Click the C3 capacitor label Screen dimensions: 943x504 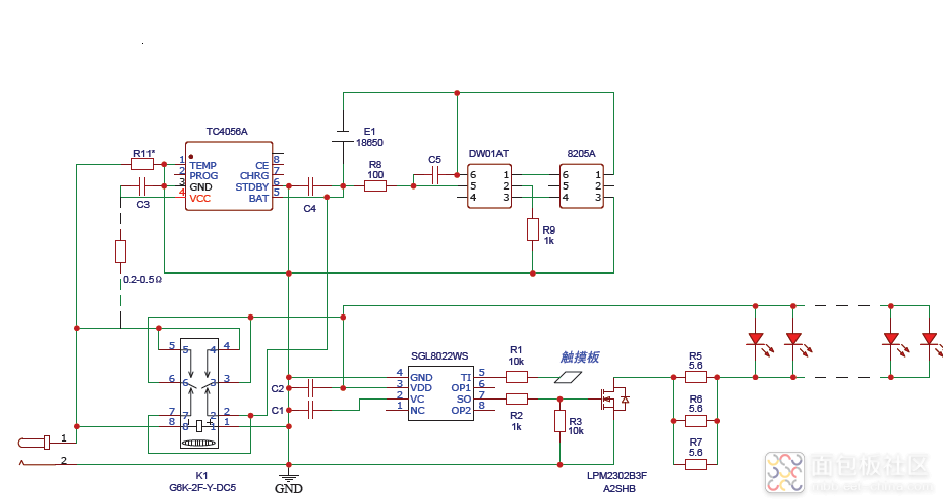[x=143, y=204]
